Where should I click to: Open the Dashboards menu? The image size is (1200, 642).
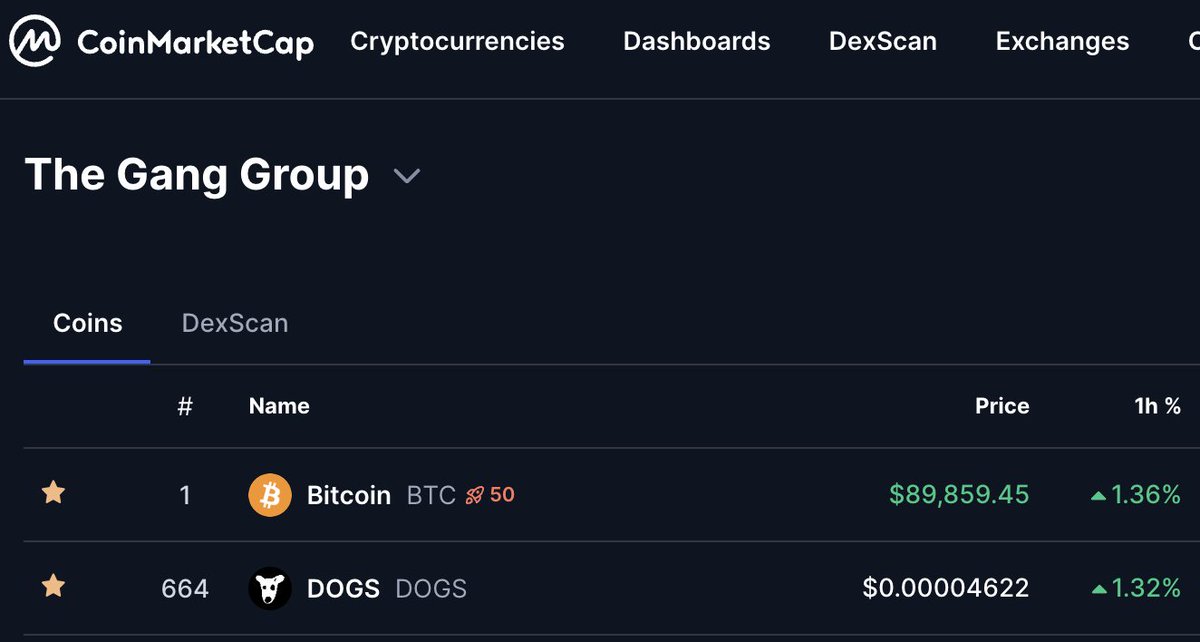pos(696,42)
